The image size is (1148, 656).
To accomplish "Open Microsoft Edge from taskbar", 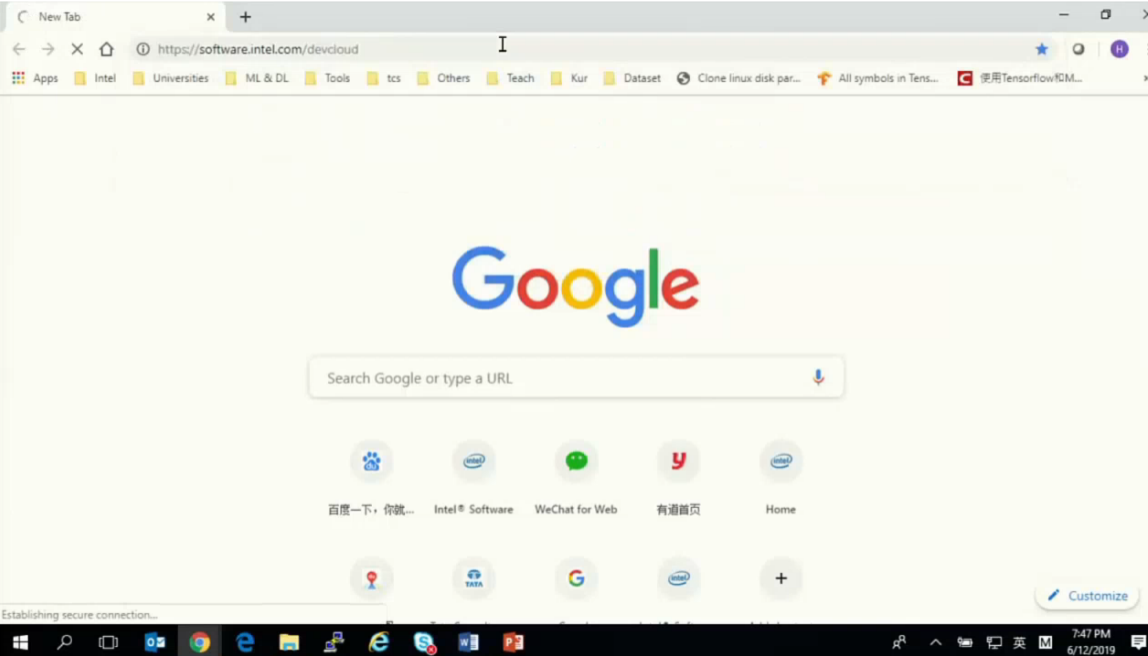I will coord(245,643).
